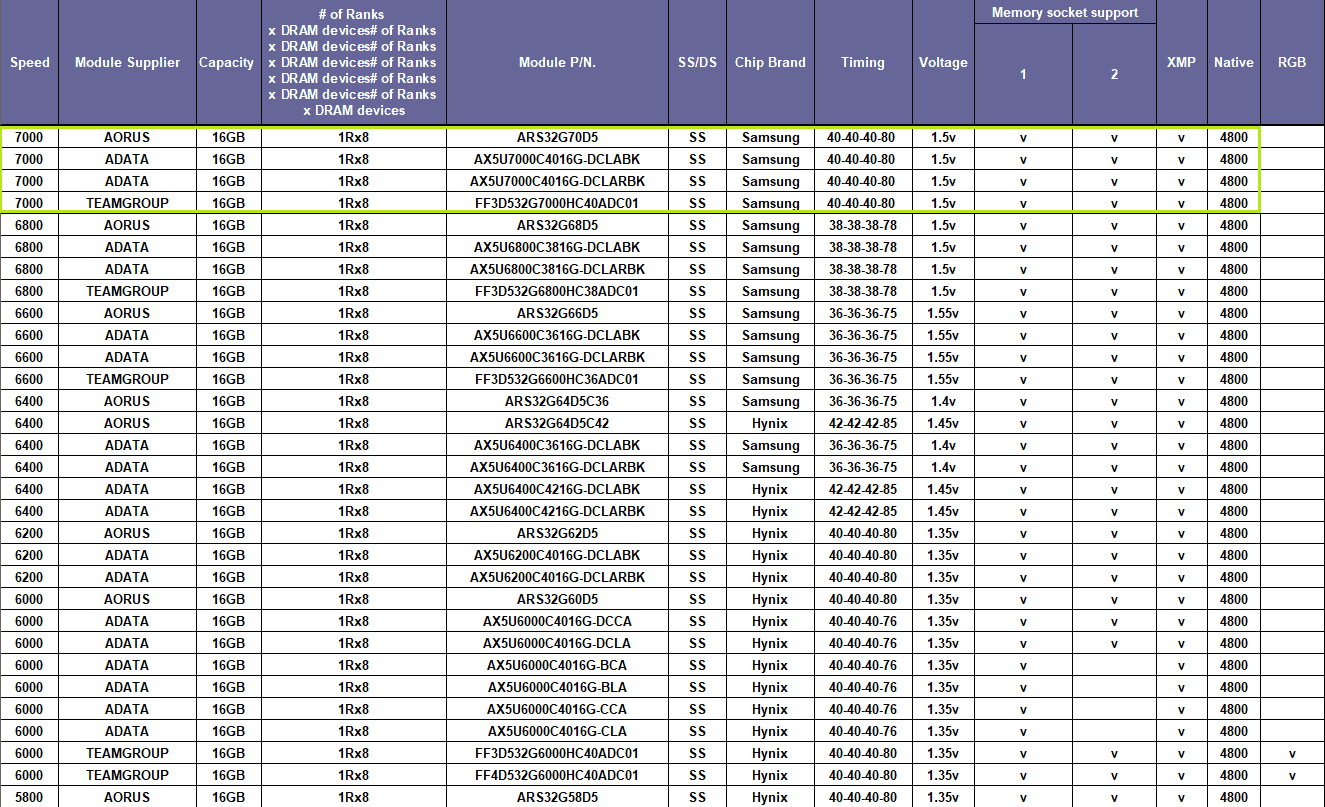Select part number FF4D532G6000HC40ADC01
This screenshot has height=807, width=1325.
pos(557,775)
